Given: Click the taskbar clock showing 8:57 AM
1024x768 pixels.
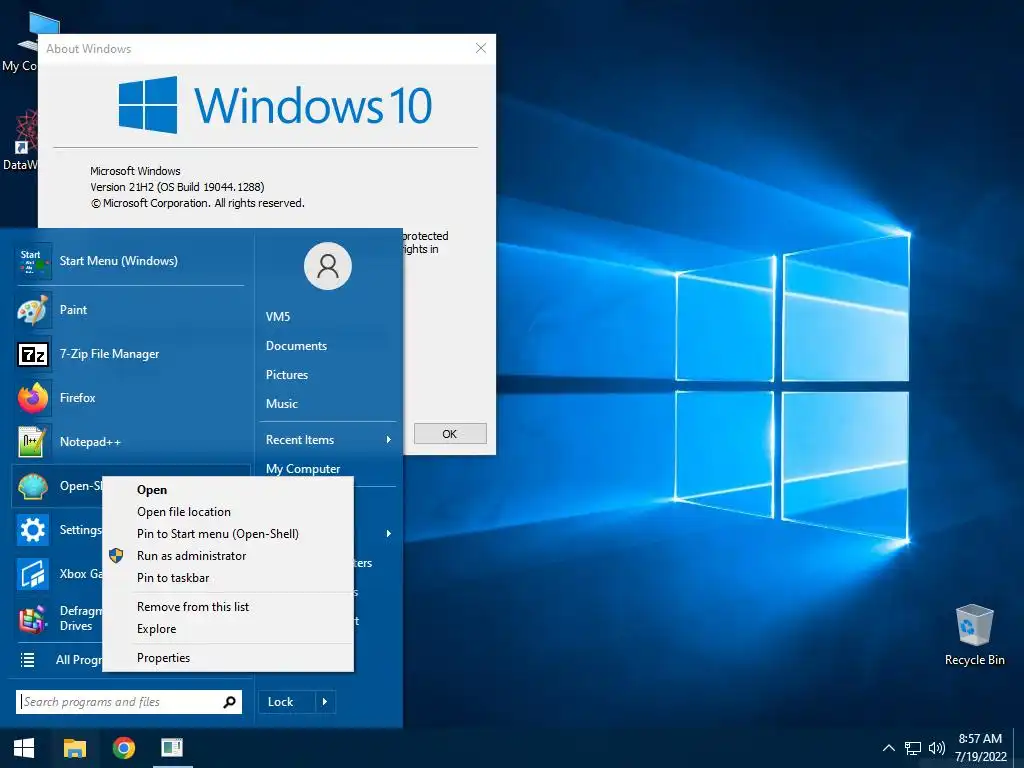Looking at the screenshot, I should pos(980,748).
